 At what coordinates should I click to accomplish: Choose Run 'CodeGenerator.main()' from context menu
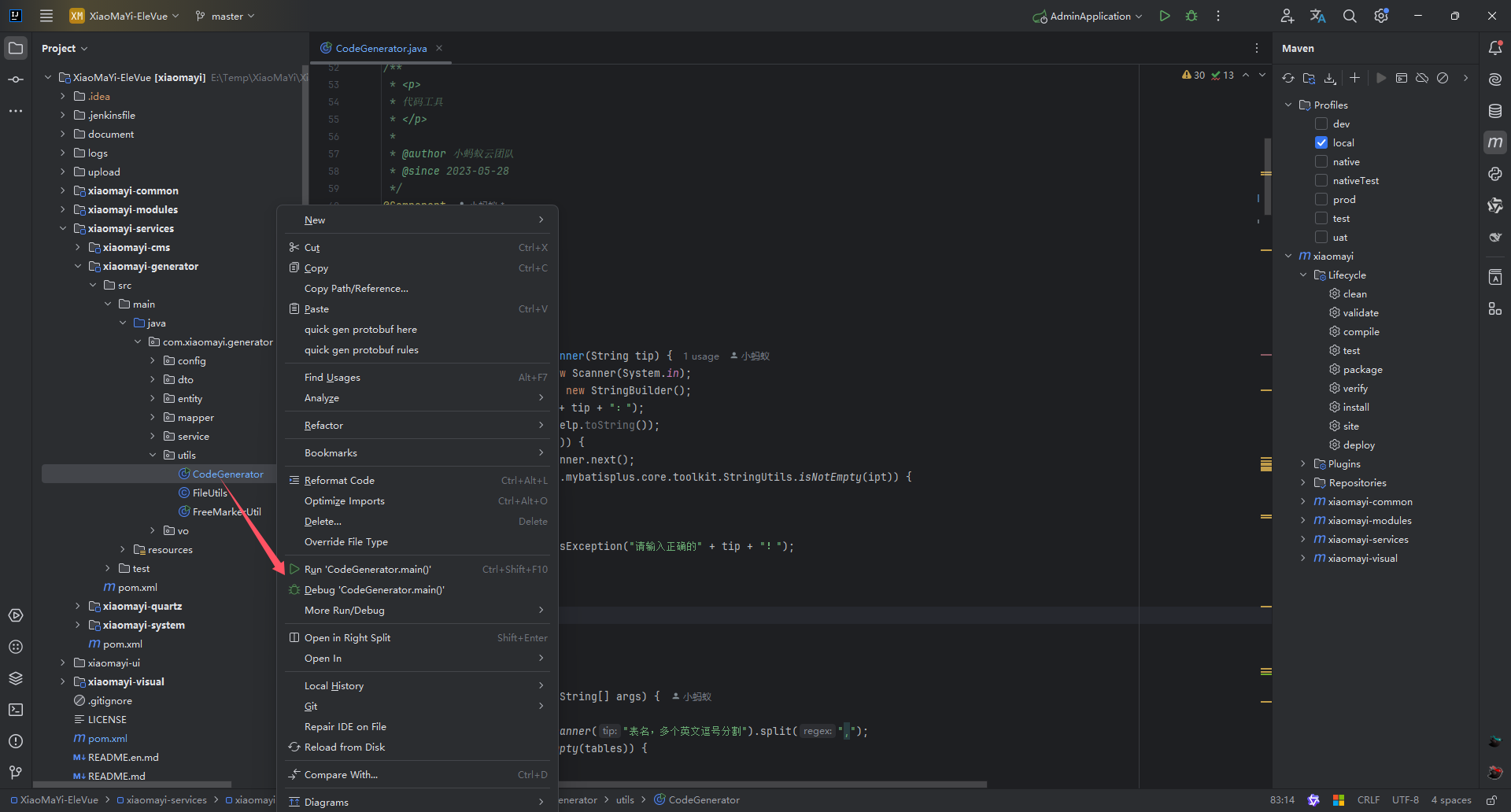(x=368, y=569)
